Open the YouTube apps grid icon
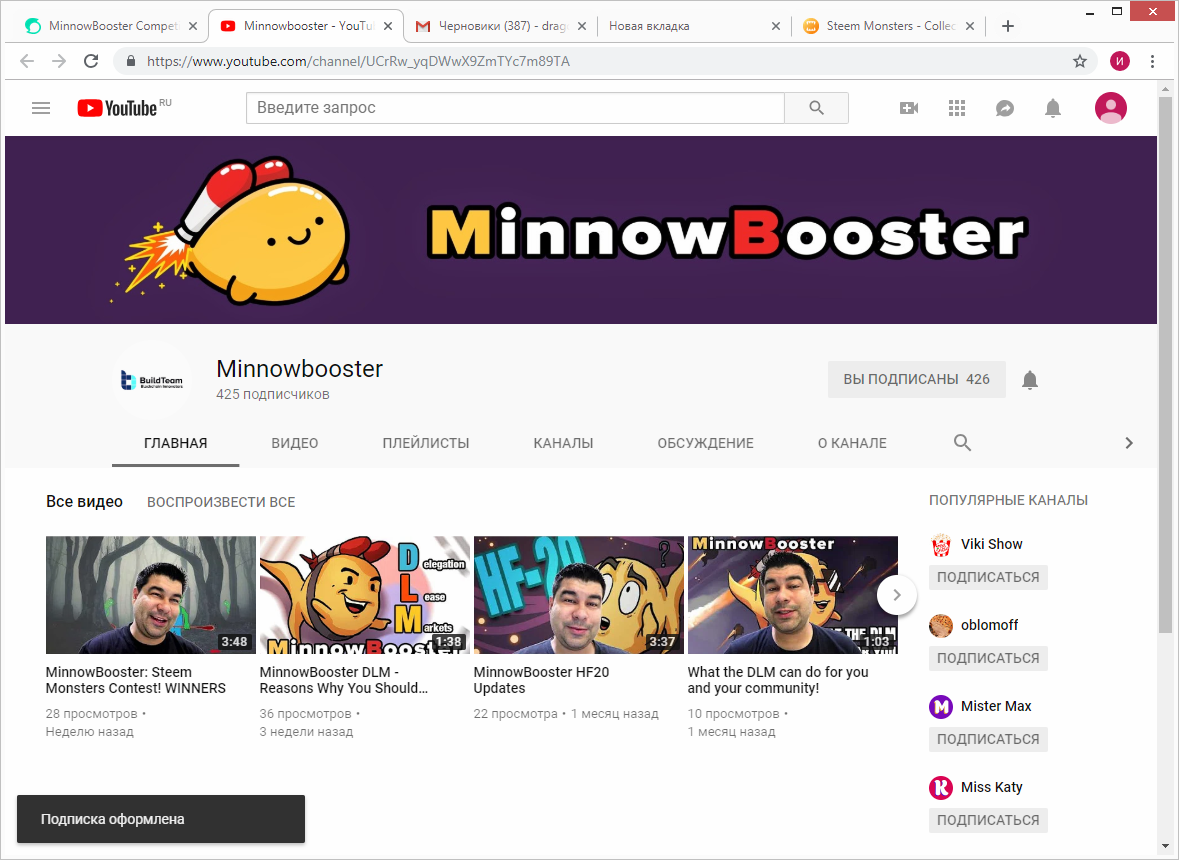This screenshot has height=860, width=1179. click(957, 108)
